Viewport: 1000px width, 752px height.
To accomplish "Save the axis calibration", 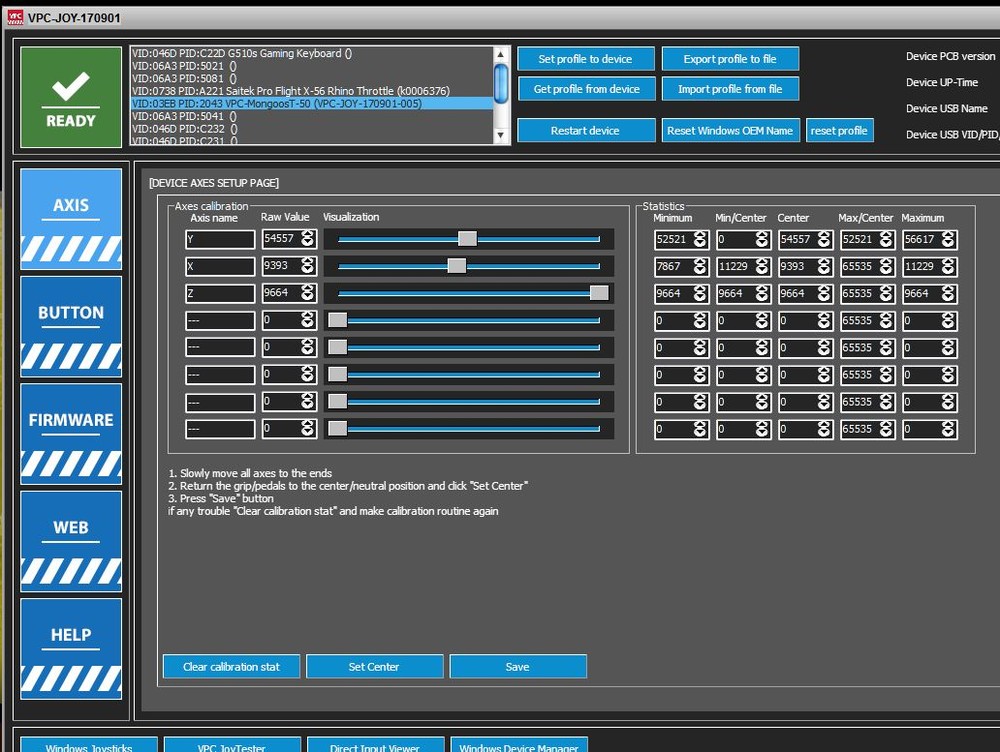I will (517, 666).
